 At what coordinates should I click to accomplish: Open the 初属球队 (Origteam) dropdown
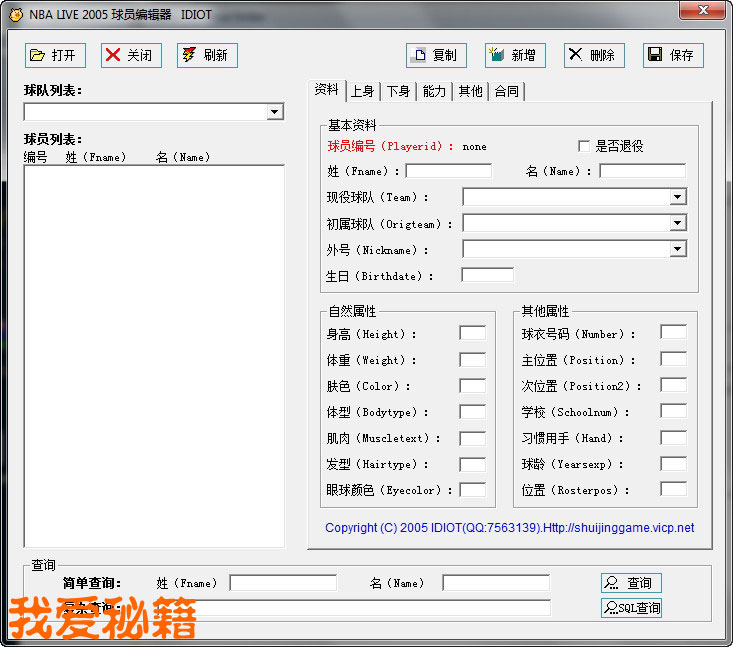(678, 223)
